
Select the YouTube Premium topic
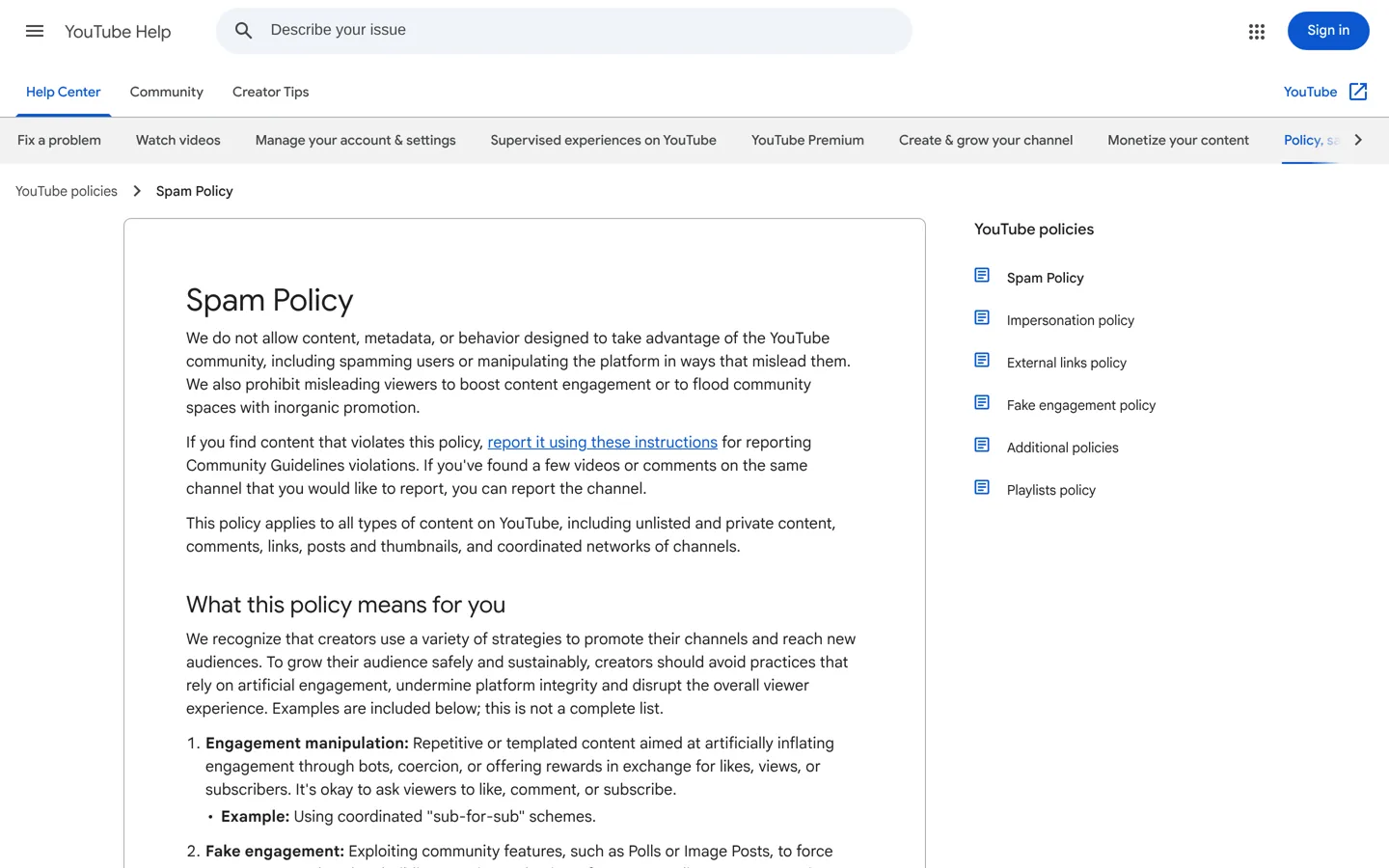pos(807,140)
